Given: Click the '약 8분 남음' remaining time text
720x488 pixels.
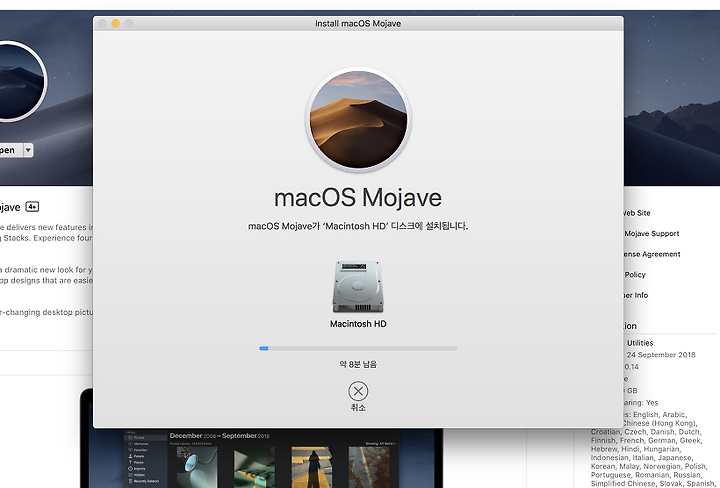Looking at the screenshot, I should [358, 364].
